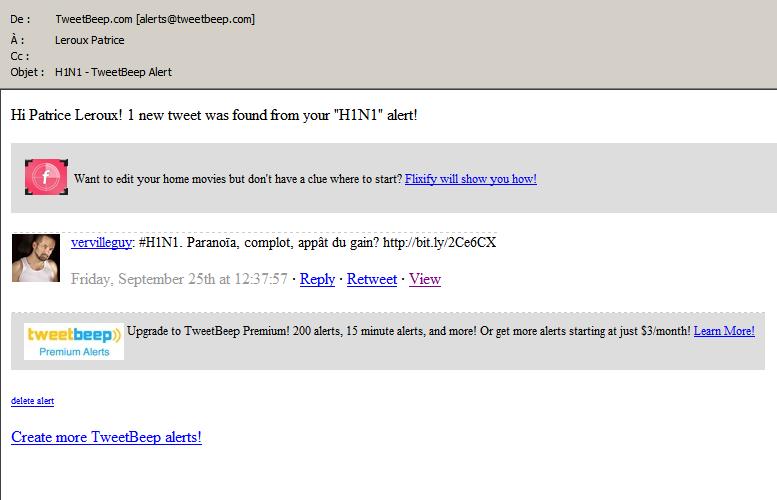Click the 'Learn More!' premium link

724,331
